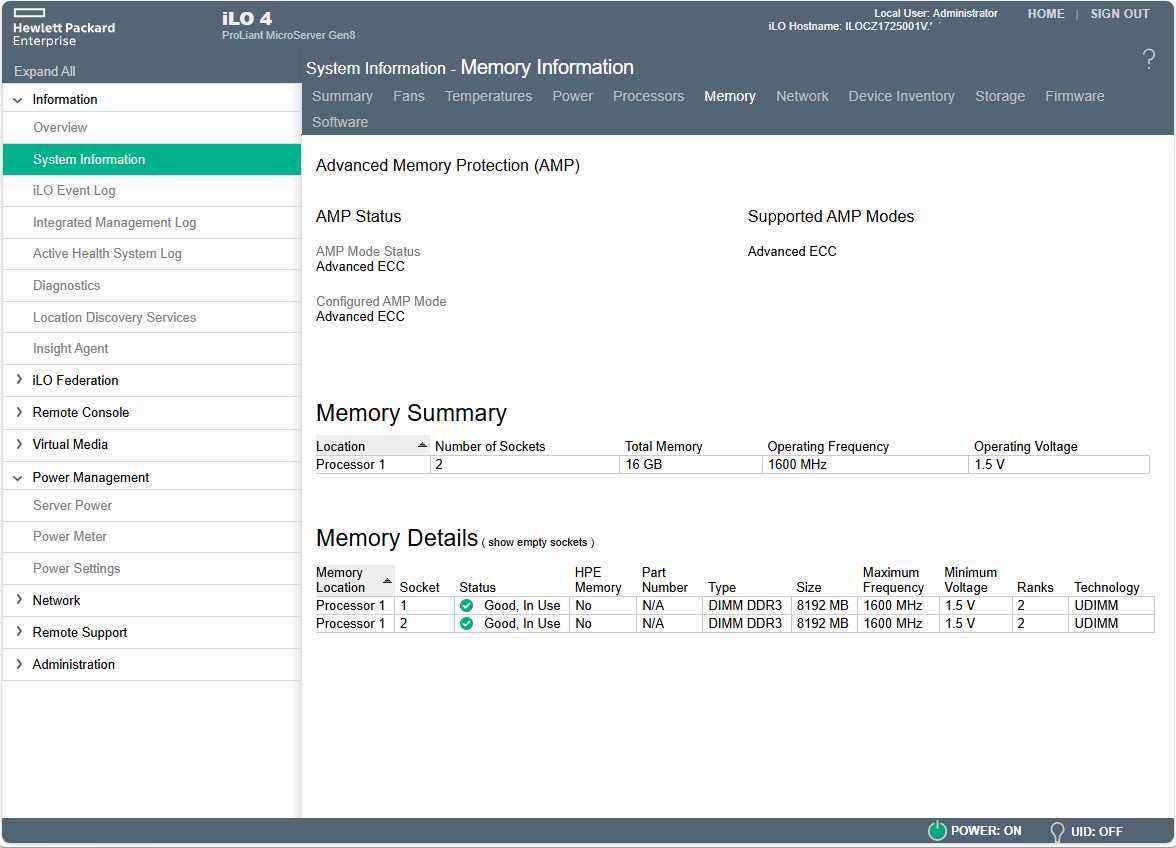Expand the Remote Support section
This screenshot has width=1176, height=848.
coord(19,632)
